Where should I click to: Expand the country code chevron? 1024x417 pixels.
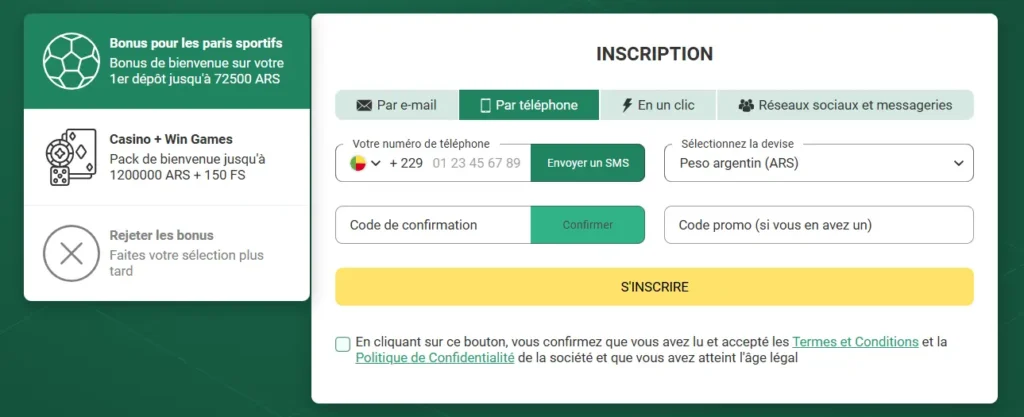[376, 163]
